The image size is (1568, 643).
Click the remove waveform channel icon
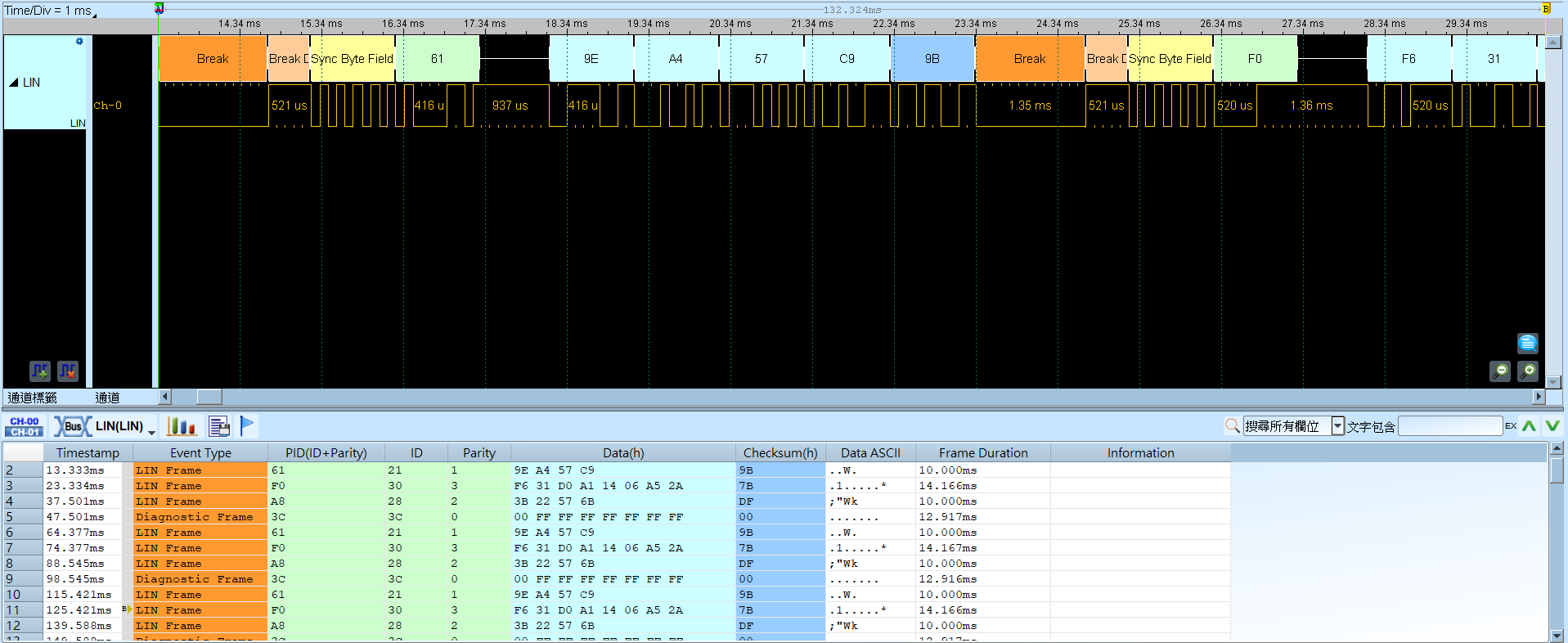coord(68,371)
